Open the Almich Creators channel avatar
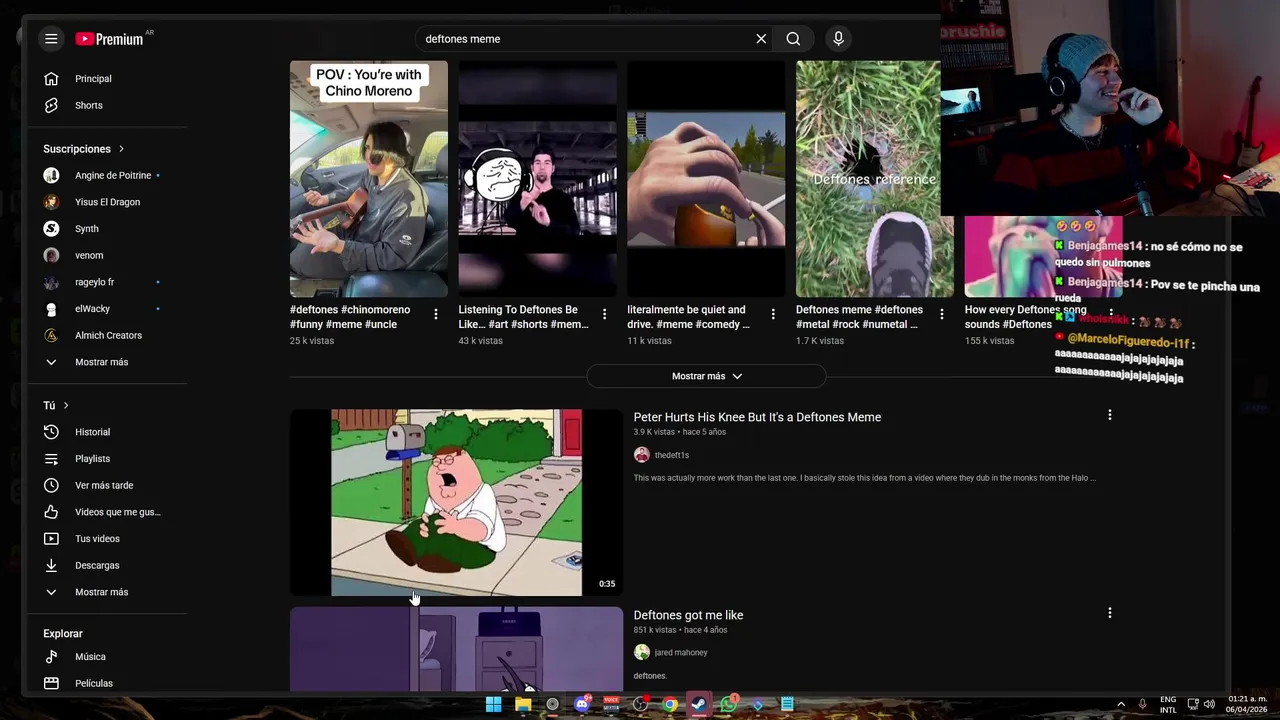The width and height of the screenshot is (1280, 720). pos(51,335)
